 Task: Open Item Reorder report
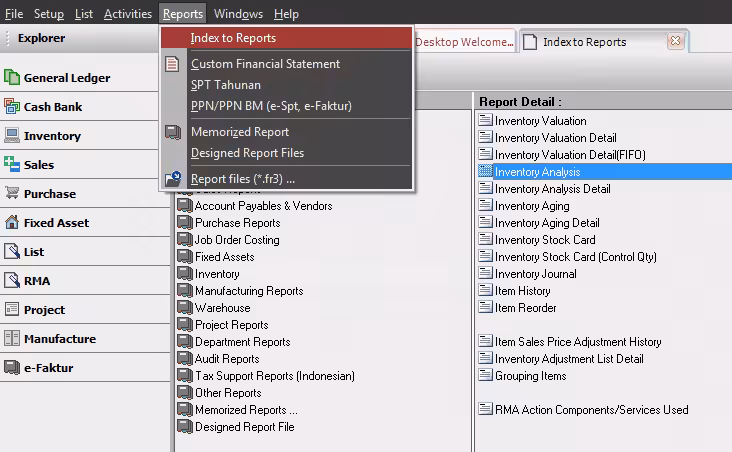click(x=526, y=308)
